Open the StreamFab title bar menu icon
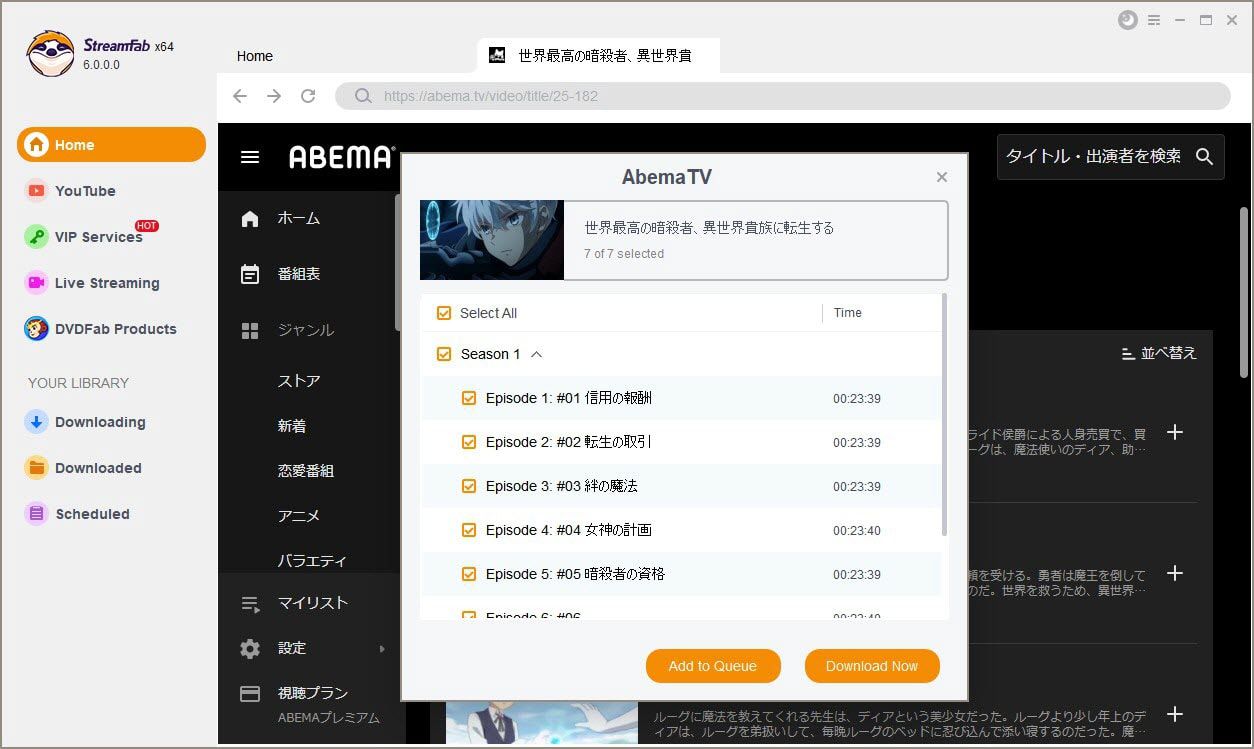Screen dimensions: 1254x749 pyautogui.click(x=1154, y=20)
